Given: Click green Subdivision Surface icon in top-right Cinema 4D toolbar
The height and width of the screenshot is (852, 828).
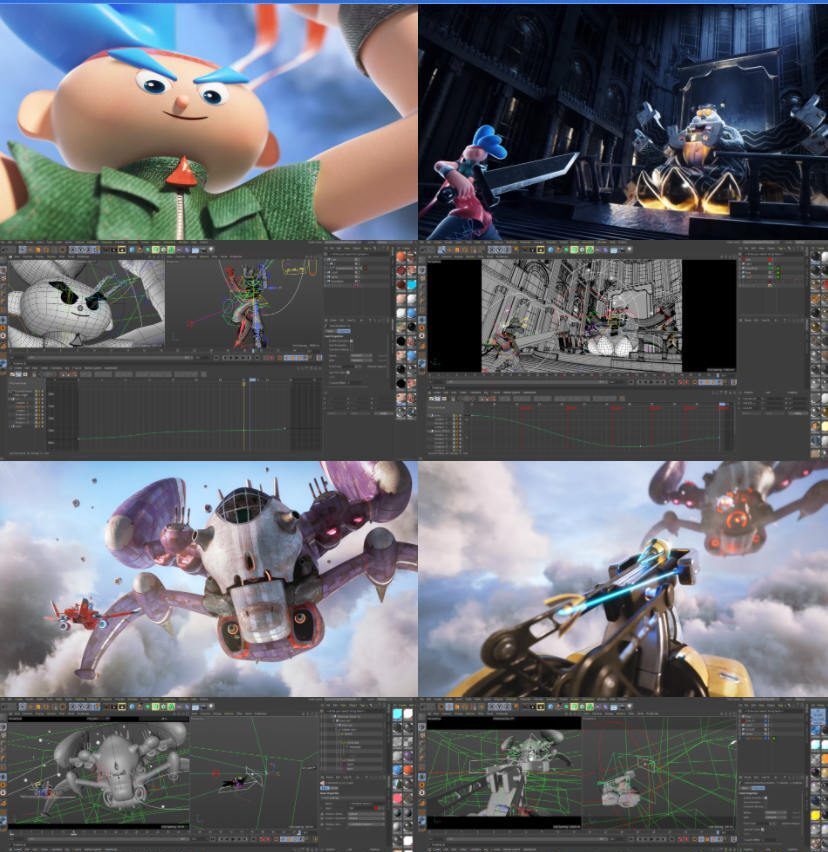Looking at the screenshot, I should [575, 249].
